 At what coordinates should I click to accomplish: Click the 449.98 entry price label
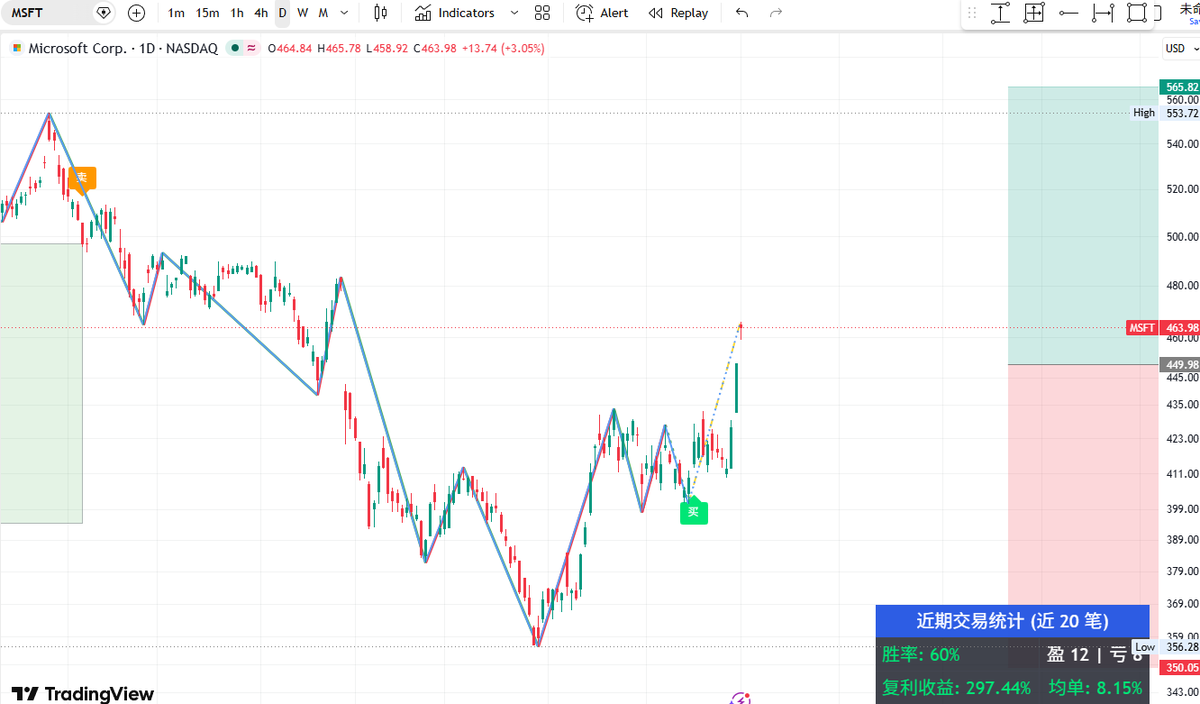click(x=1179, y=364)
